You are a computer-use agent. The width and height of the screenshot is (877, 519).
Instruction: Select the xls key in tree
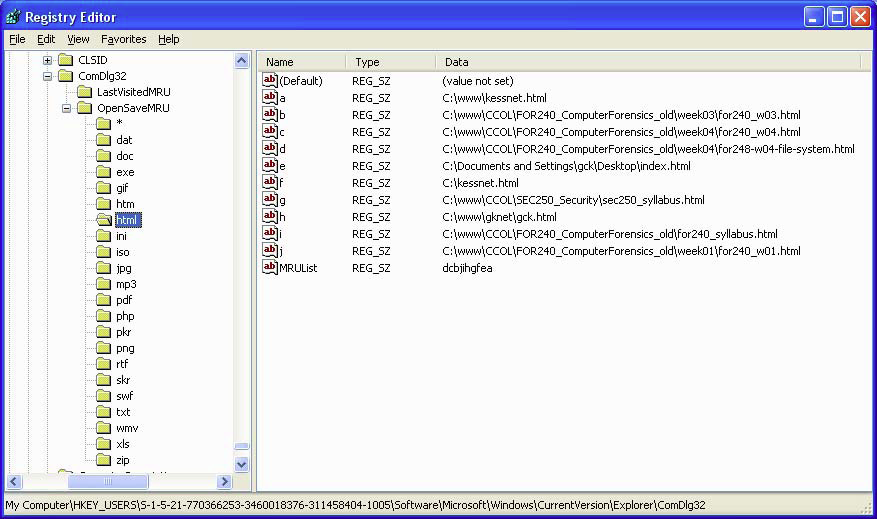click(122, 444)
